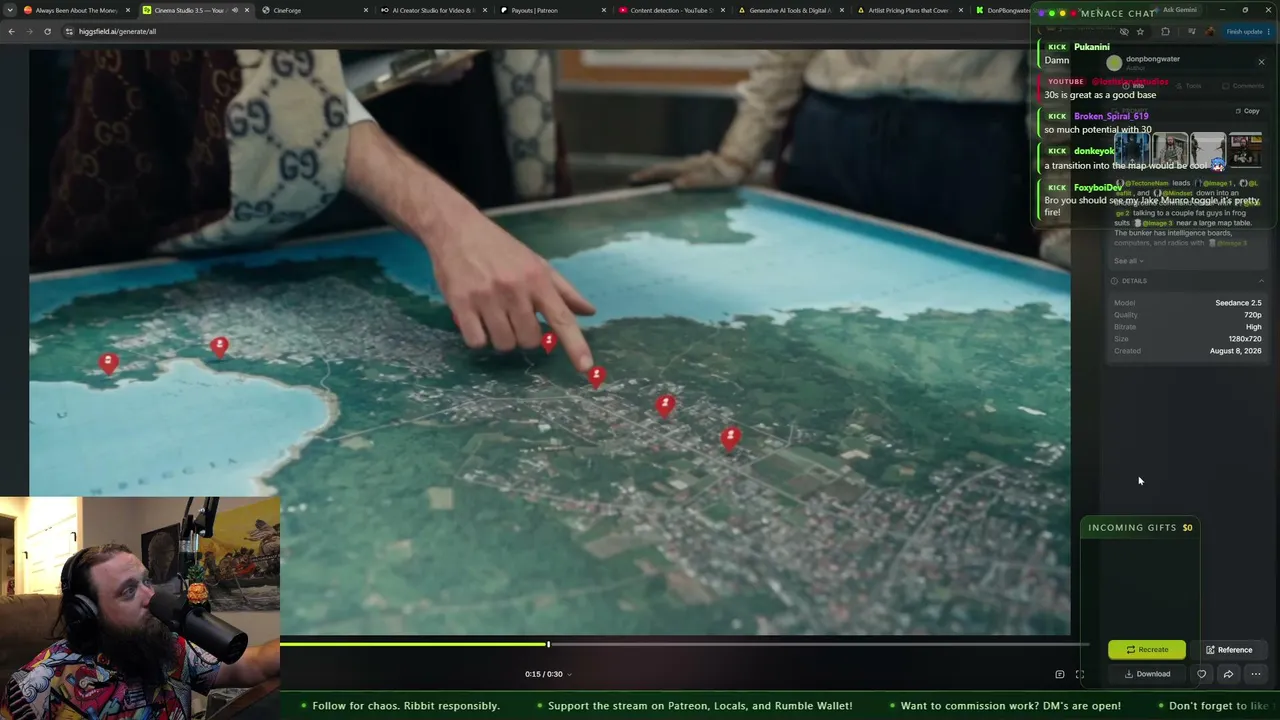
Task: Open the more options three-dot menu
Action: click(x=1255, y=674)
